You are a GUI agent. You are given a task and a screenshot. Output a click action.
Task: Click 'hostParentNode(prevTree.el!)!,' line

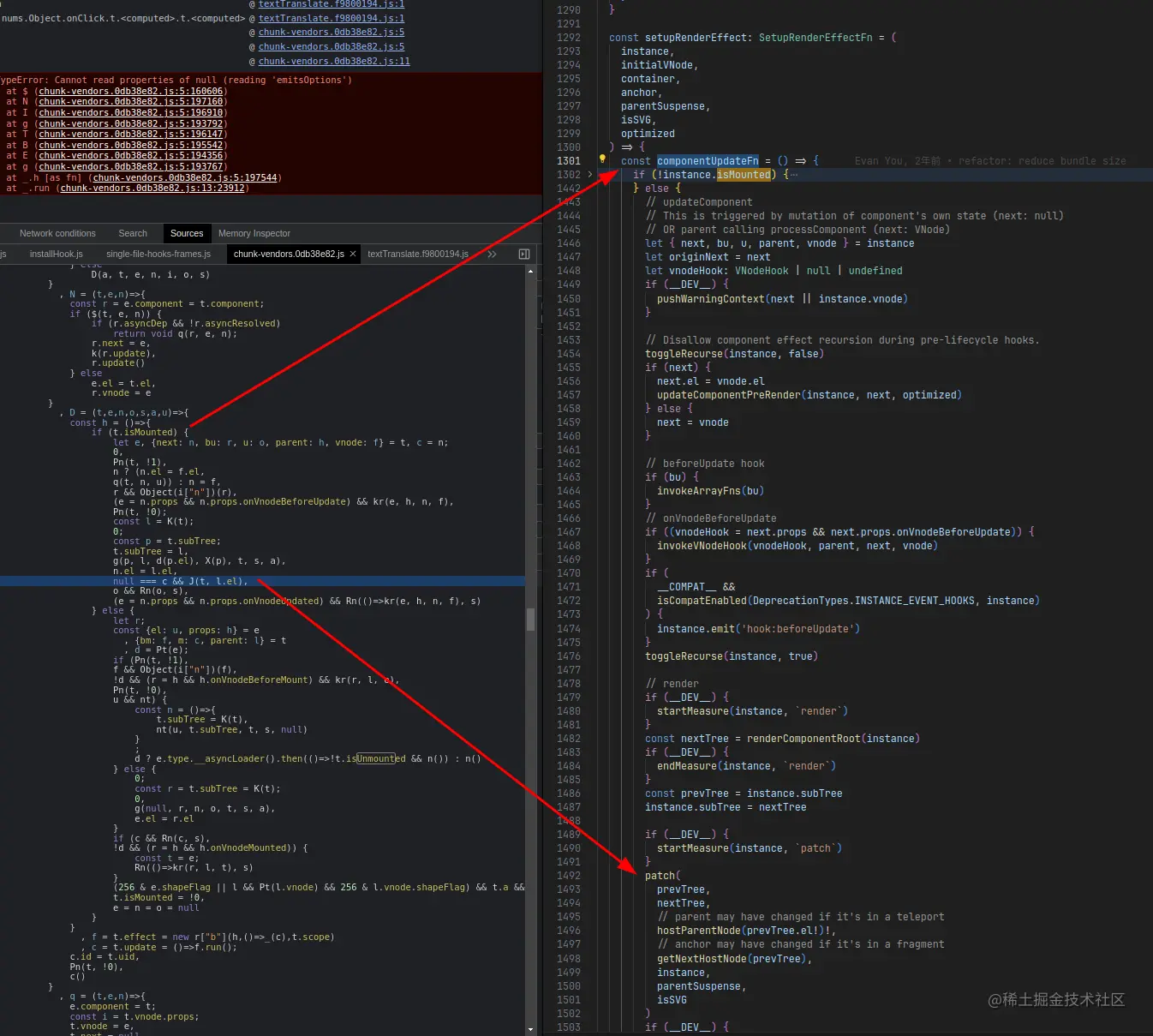click(x=747, y=931)
